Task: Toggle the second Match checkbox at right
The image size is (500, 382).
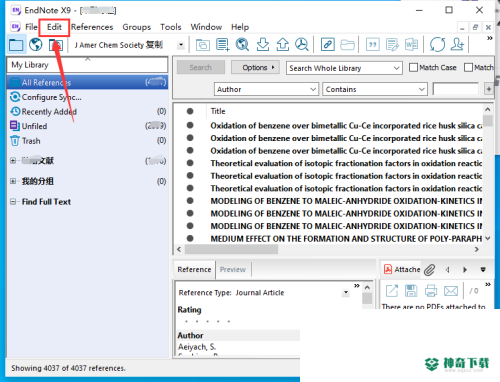Action: tap(468, 67)
